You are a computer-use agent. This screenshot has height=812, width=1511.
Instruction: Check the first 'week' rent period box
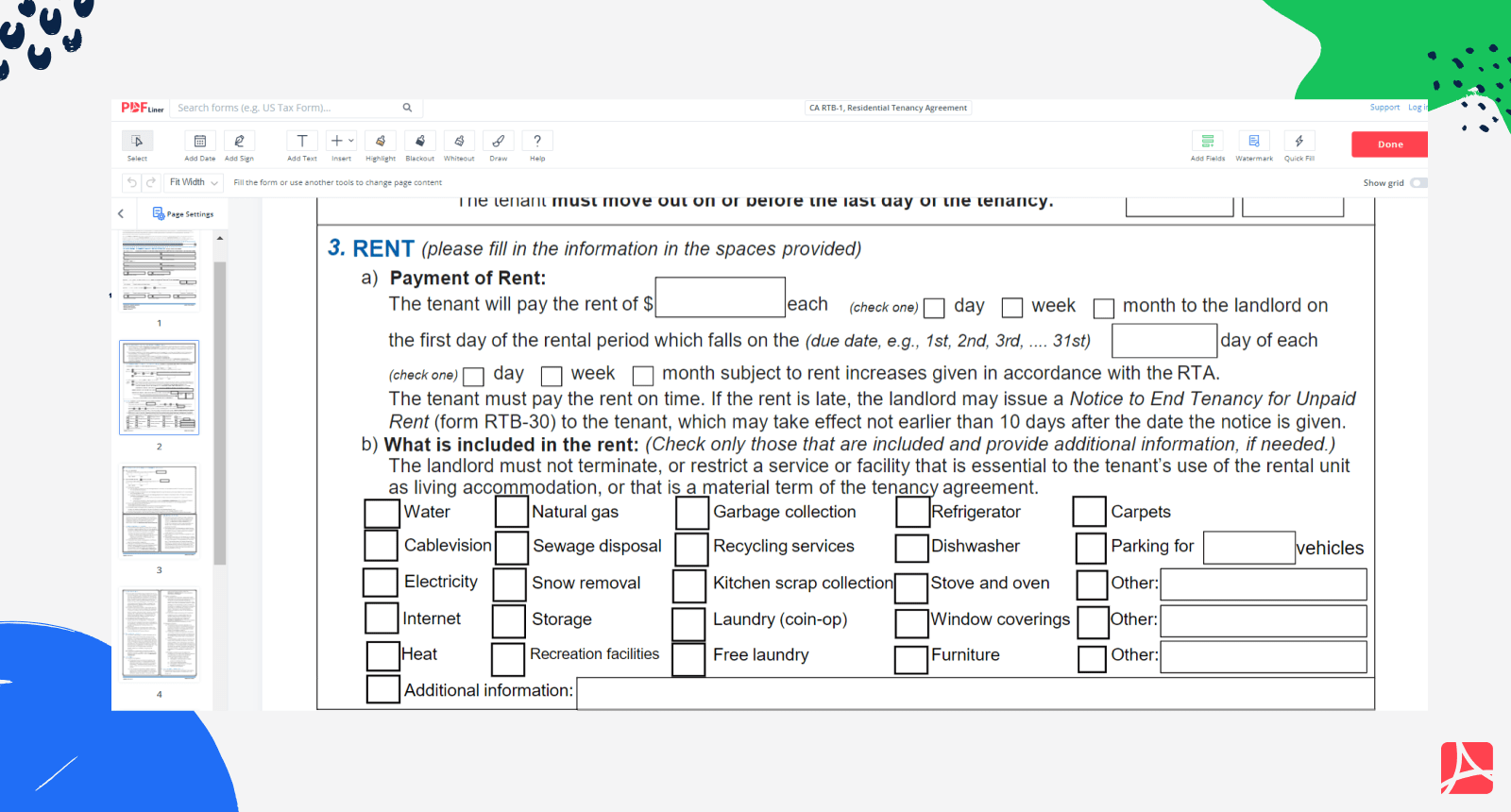tap(1012, 308)
